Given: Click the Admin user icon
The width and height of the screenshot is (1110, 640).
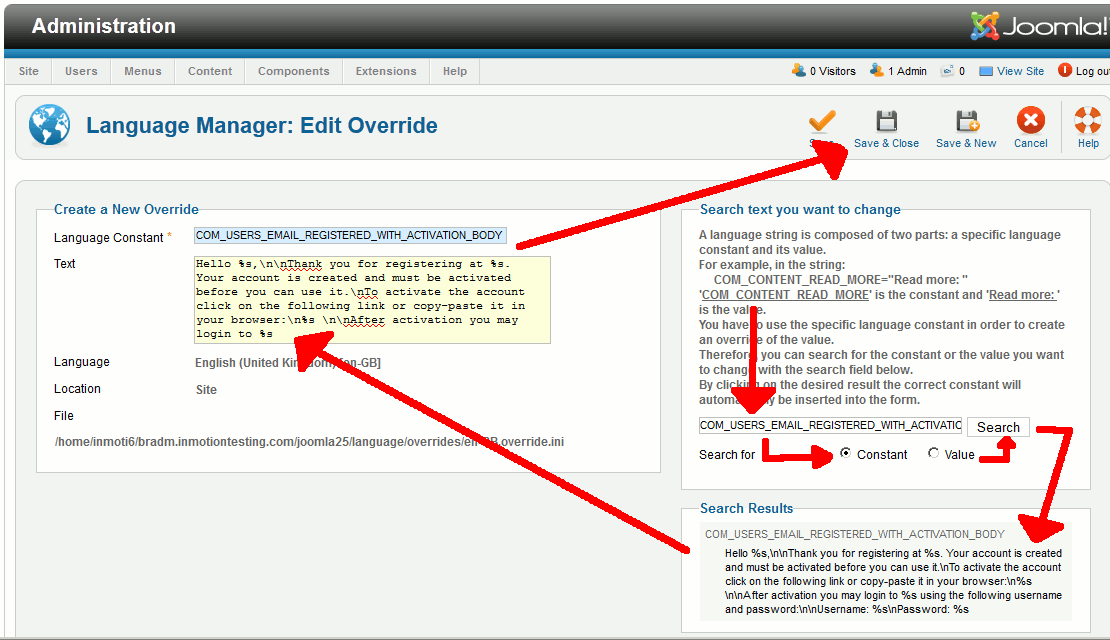Looking at the screenshot, I should pos(876,70).
